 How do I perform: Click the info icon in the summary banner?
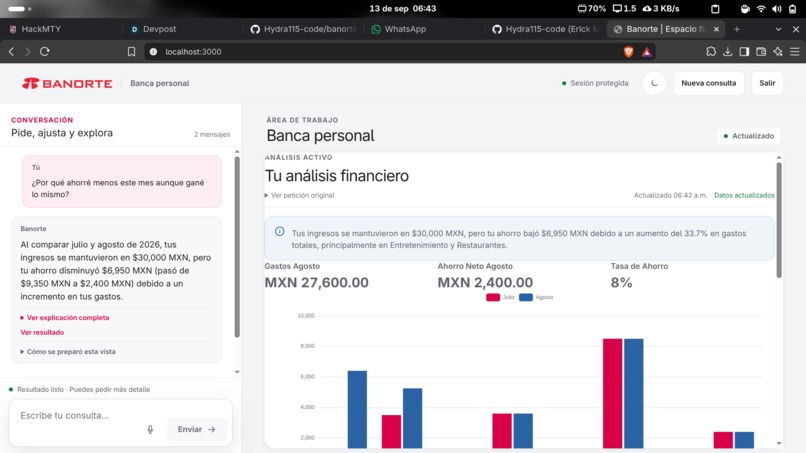280,231
